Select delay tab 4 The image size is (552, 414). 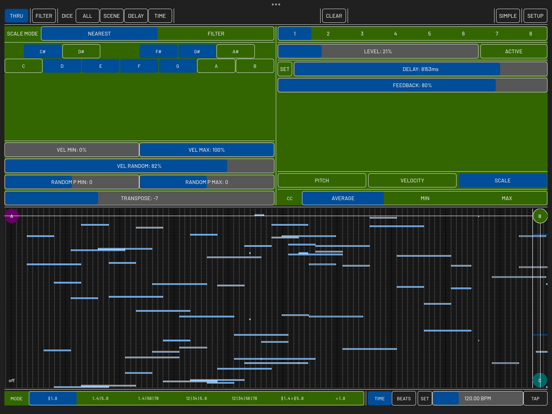point(396,34)
